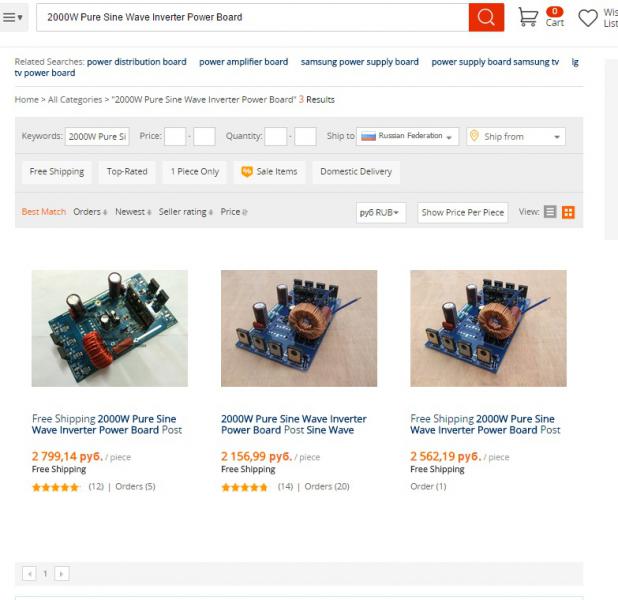Viewport: 618px width, 600px height.
Task: Click the minimum Price input field
Action: click(x=175, y=136)
